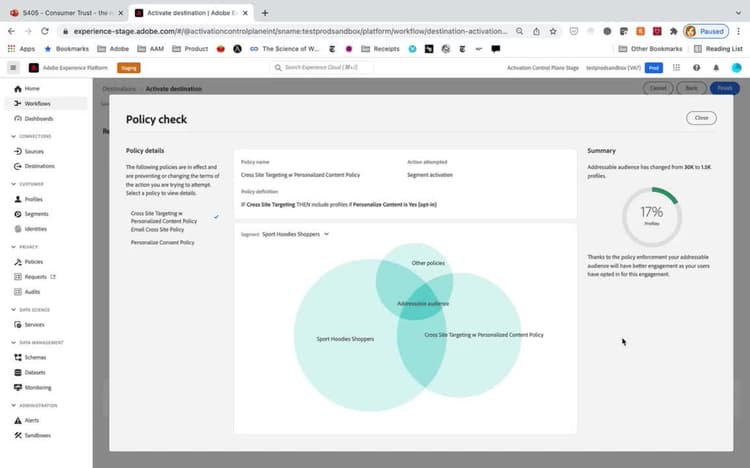This screenshot has height=468, width=750.
Task: Open Segments in the sidebar
Action: 32,214
